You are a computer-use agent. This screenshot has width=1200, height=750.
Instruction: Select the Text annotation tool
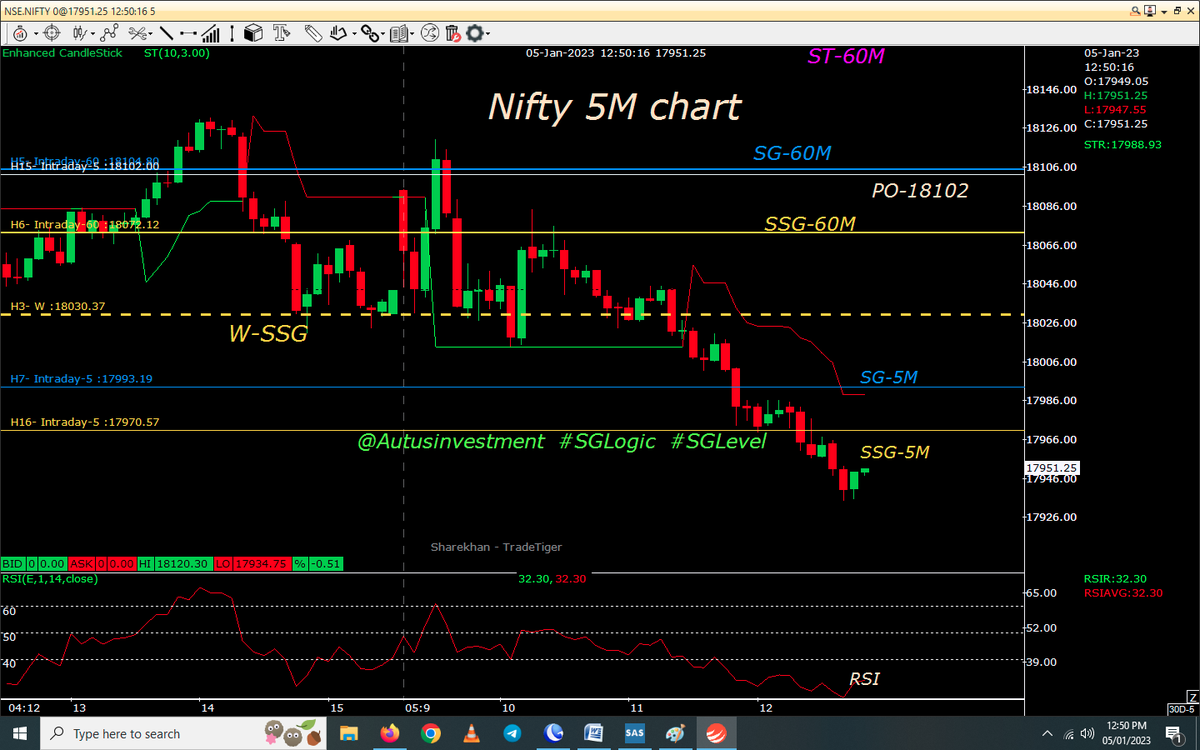click(281, 33)
